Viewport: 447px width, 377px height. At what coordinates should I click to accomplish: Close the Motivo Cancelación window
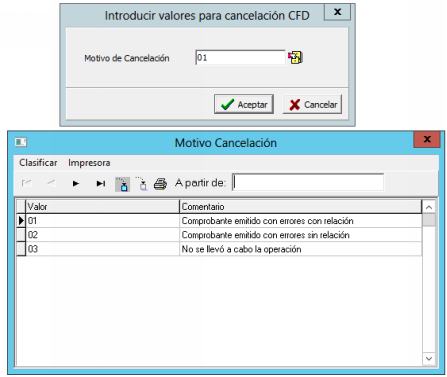point(427,139)
